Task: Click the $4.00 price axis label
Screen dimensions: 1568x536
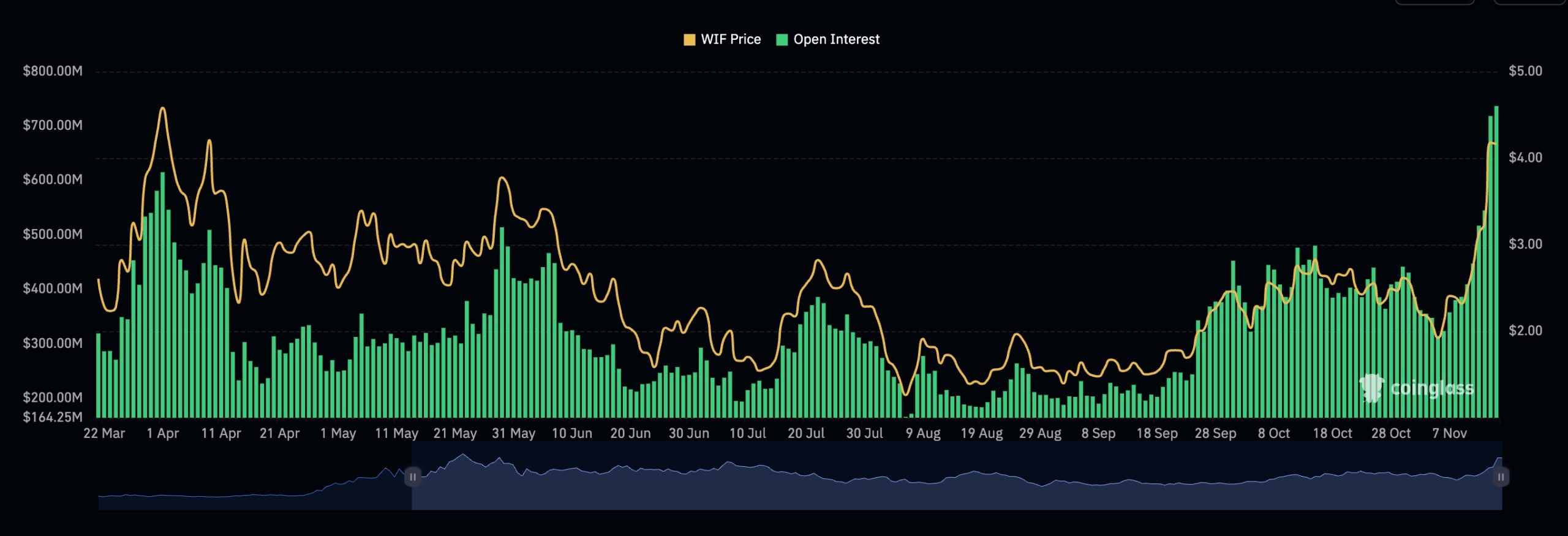Action: coord(1526,157)
